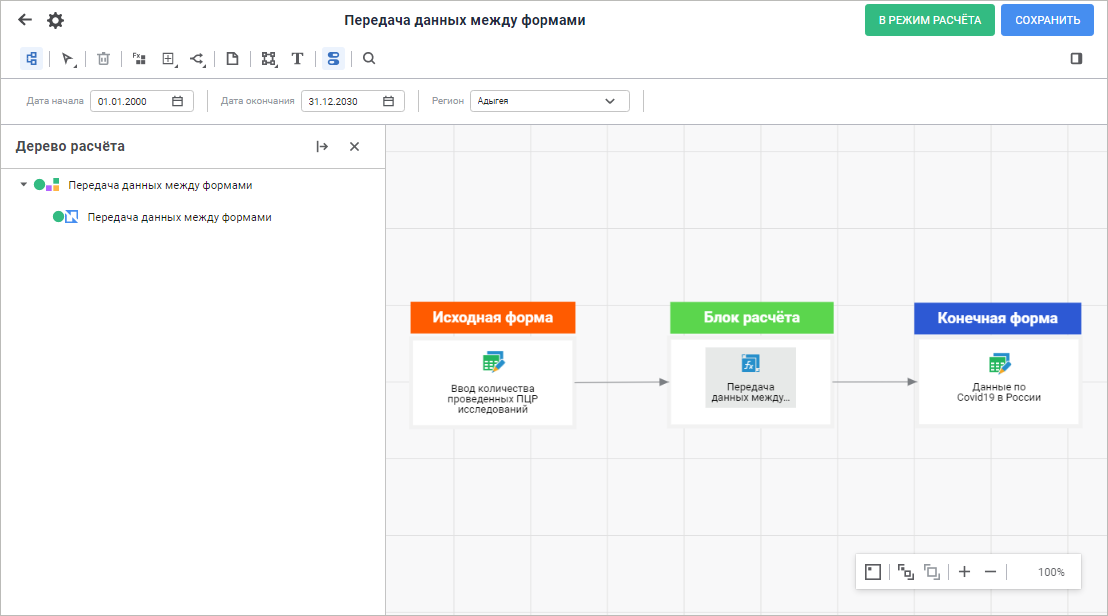Click the Fx calculation block icon
Screen dimensions: 1108x616
pyautogui.click(x=139, y=59)
